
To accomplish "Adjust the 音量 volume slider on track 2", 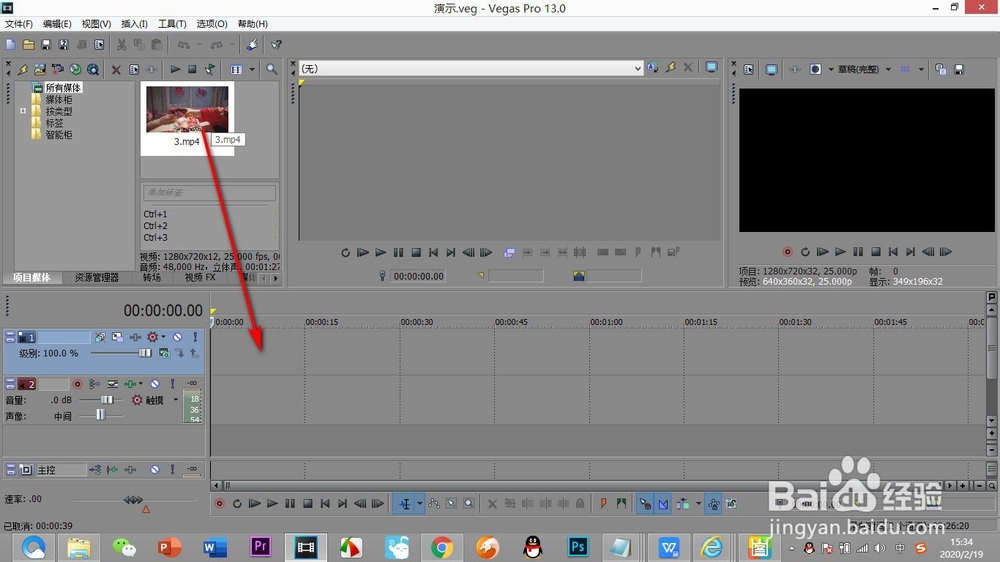I will tap(107, 400).
